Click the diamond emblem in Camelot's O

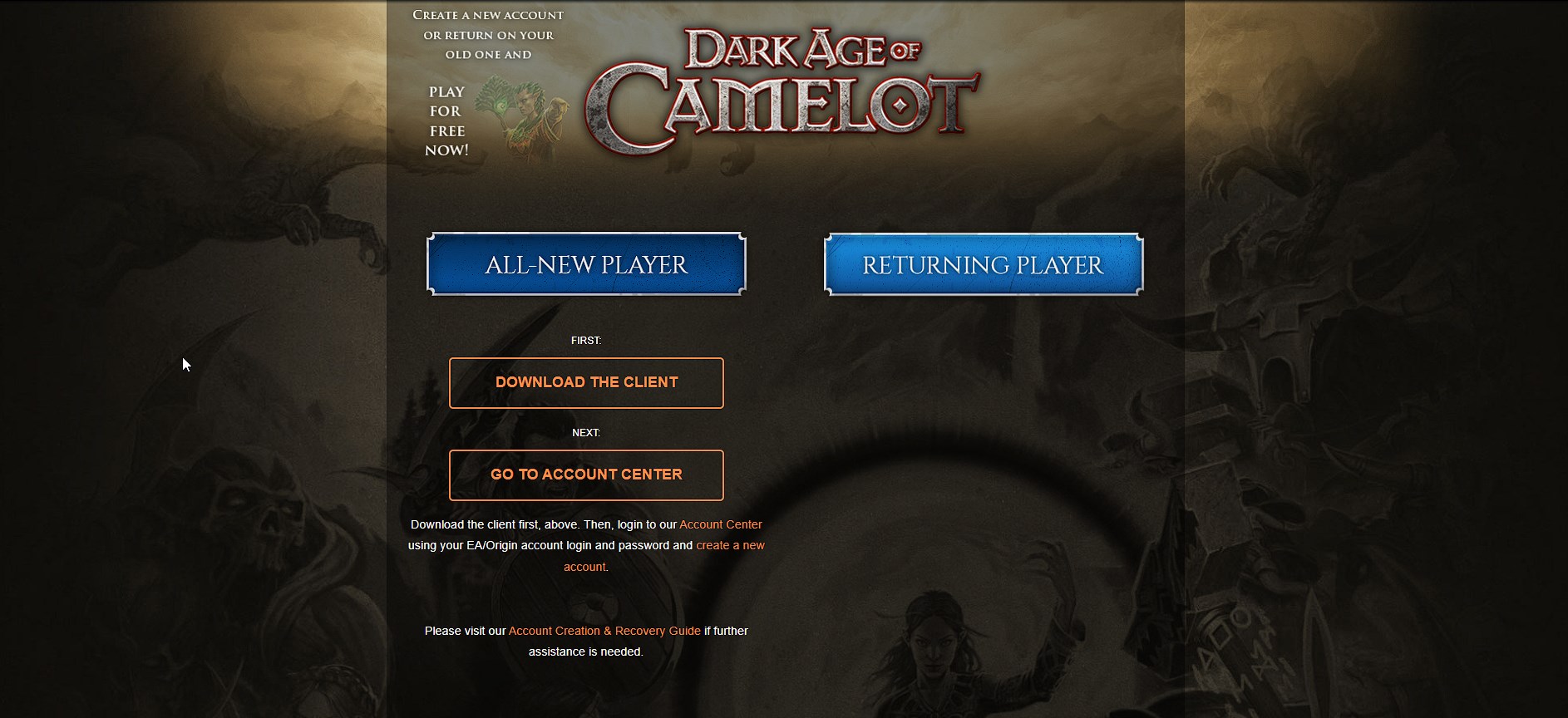pos(900,106)
